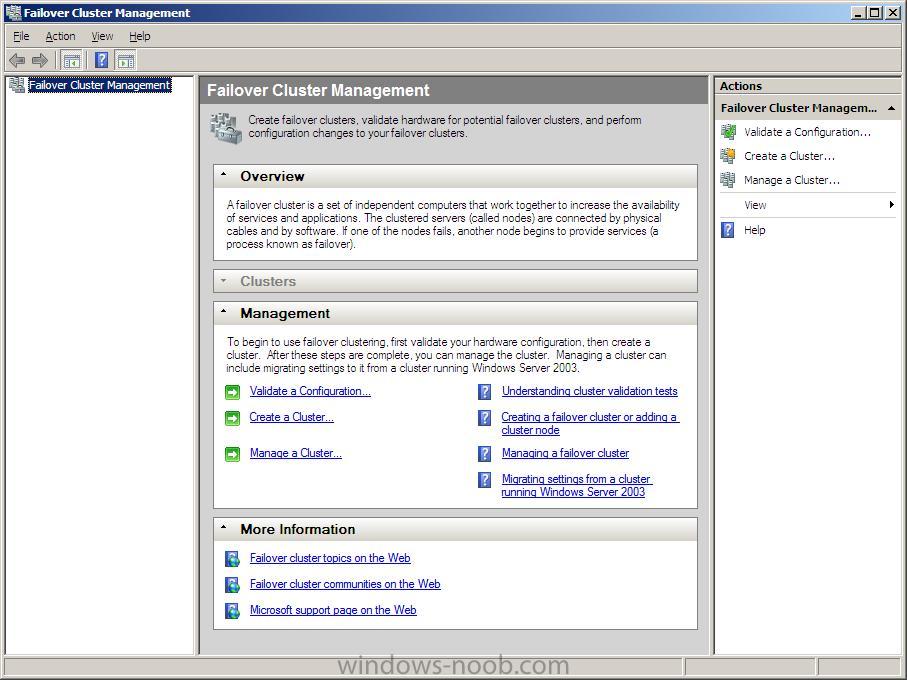
Task: Click the Forward arrow toolbar icon
Action: (40, 60)
